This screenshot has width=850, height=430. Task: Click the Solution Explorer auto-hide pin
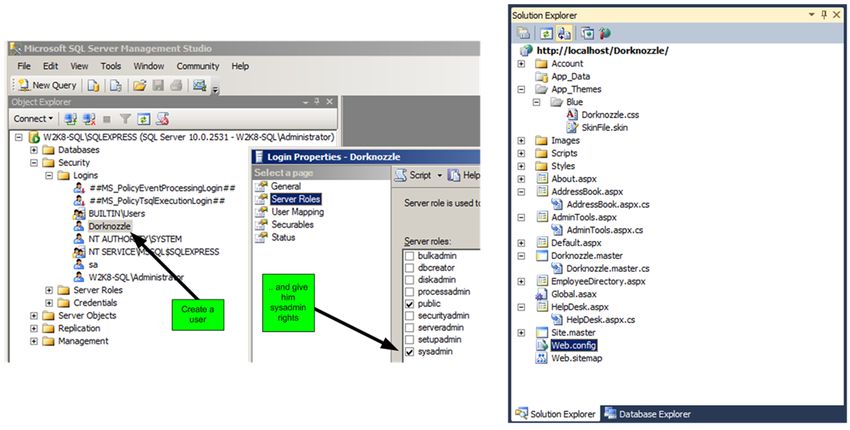pyautogui.click(x=824, y=15)
